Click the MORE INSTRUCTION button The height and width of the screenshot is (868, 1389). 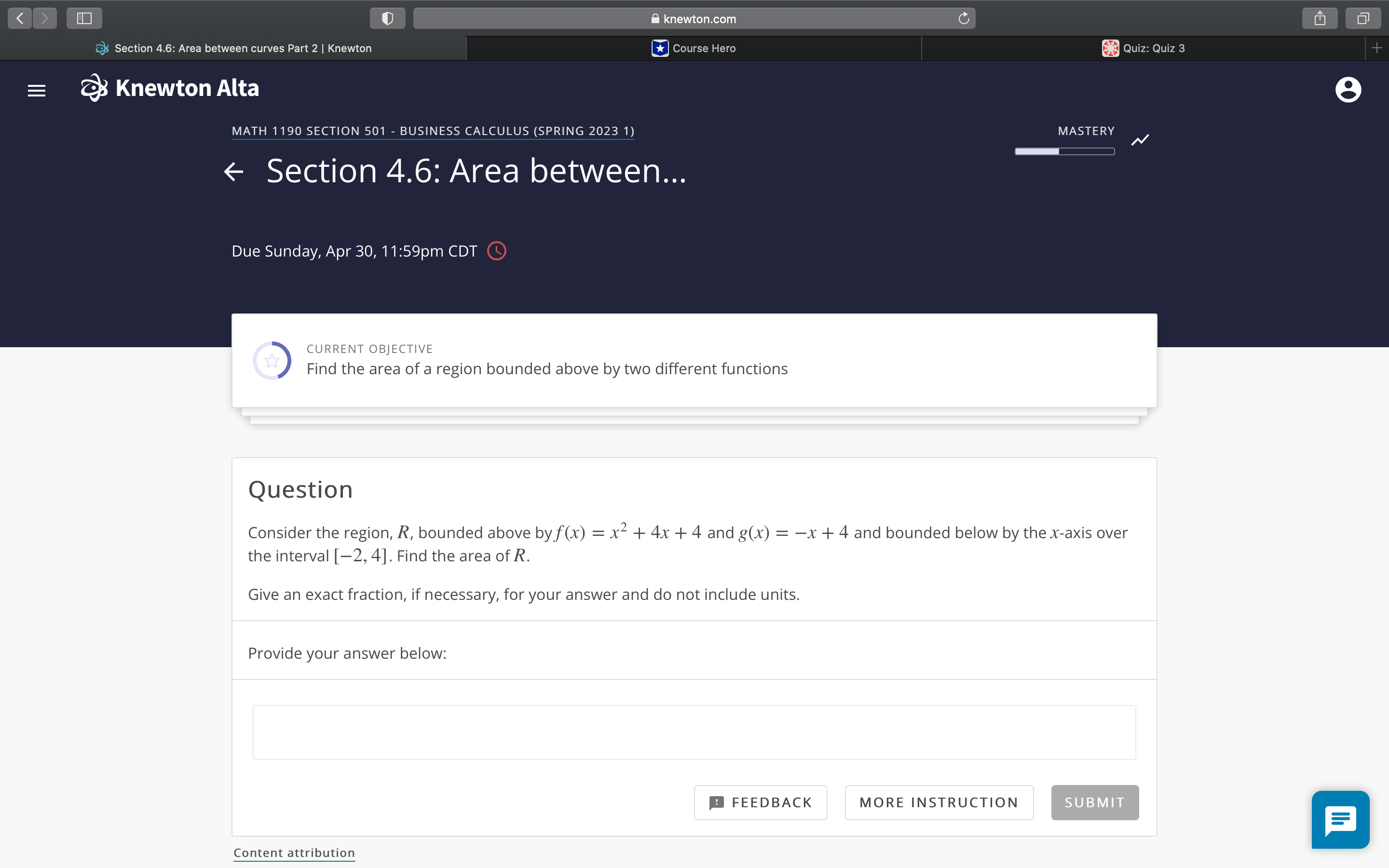(x=939, y=802)
